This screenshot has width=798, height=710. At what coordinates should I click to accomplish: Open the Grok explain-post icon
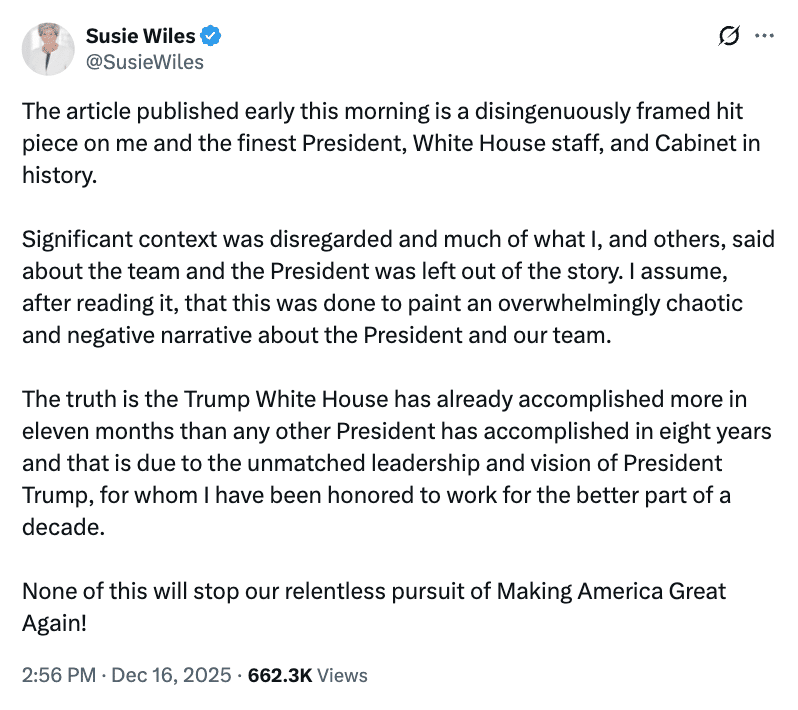click(x=729, y=36)
